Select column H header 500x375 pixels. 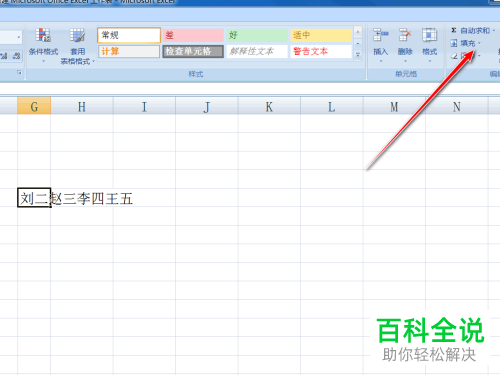(82, 106)
